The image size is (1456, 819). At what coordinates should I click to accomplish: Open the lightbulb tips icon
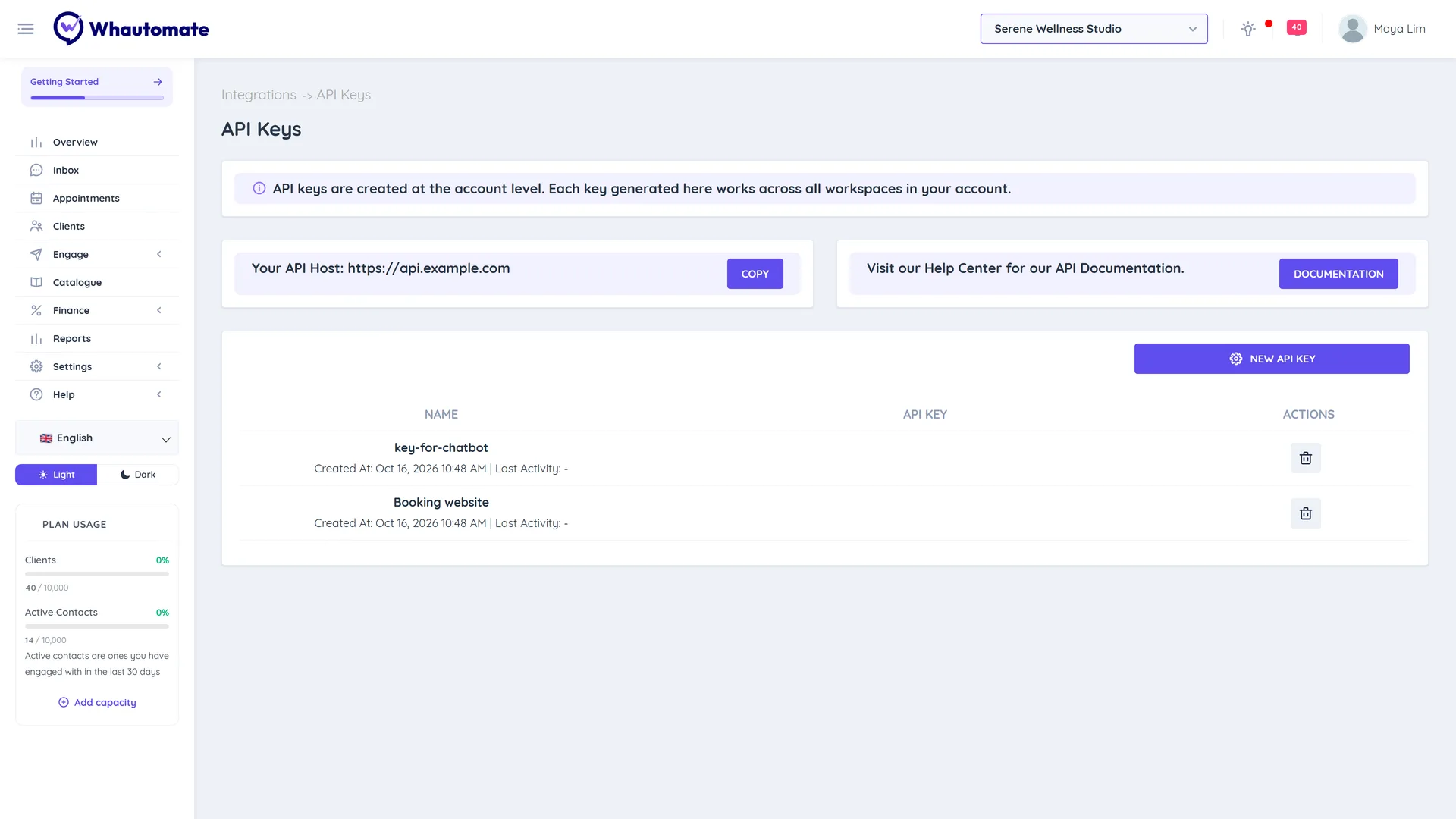click(1248, 29)
